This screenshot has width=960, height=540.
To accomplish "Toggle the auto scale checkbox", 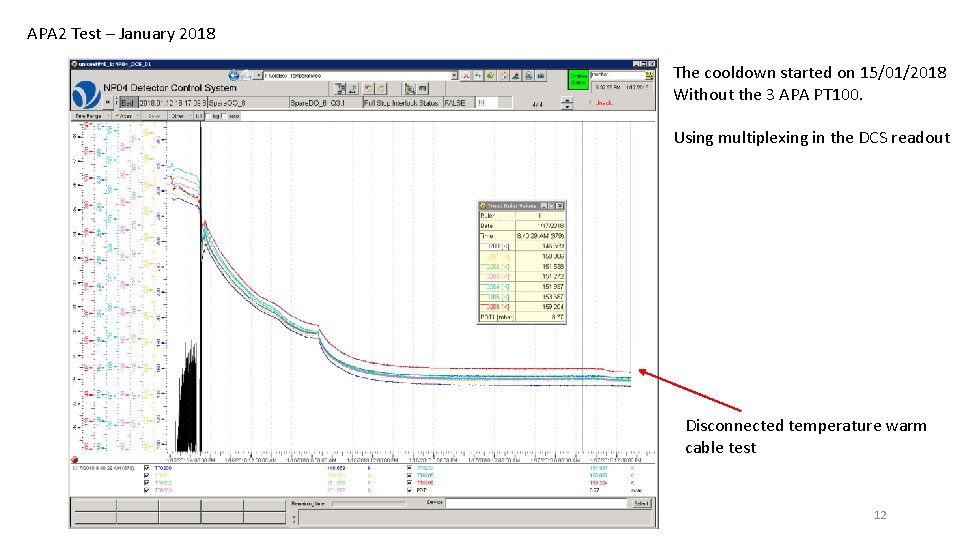I will pyautogui.click(x=223, y=116).
